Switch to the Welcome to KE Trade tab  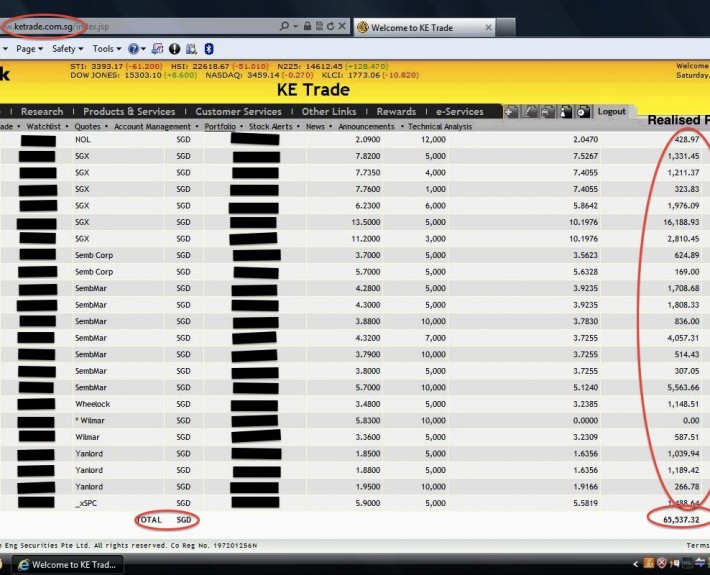[405, 27]
